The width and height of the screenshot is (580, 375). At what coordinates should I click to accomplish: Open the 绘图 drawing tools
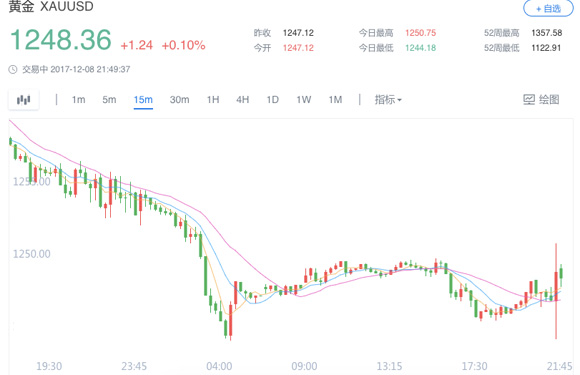pos(541,99)
